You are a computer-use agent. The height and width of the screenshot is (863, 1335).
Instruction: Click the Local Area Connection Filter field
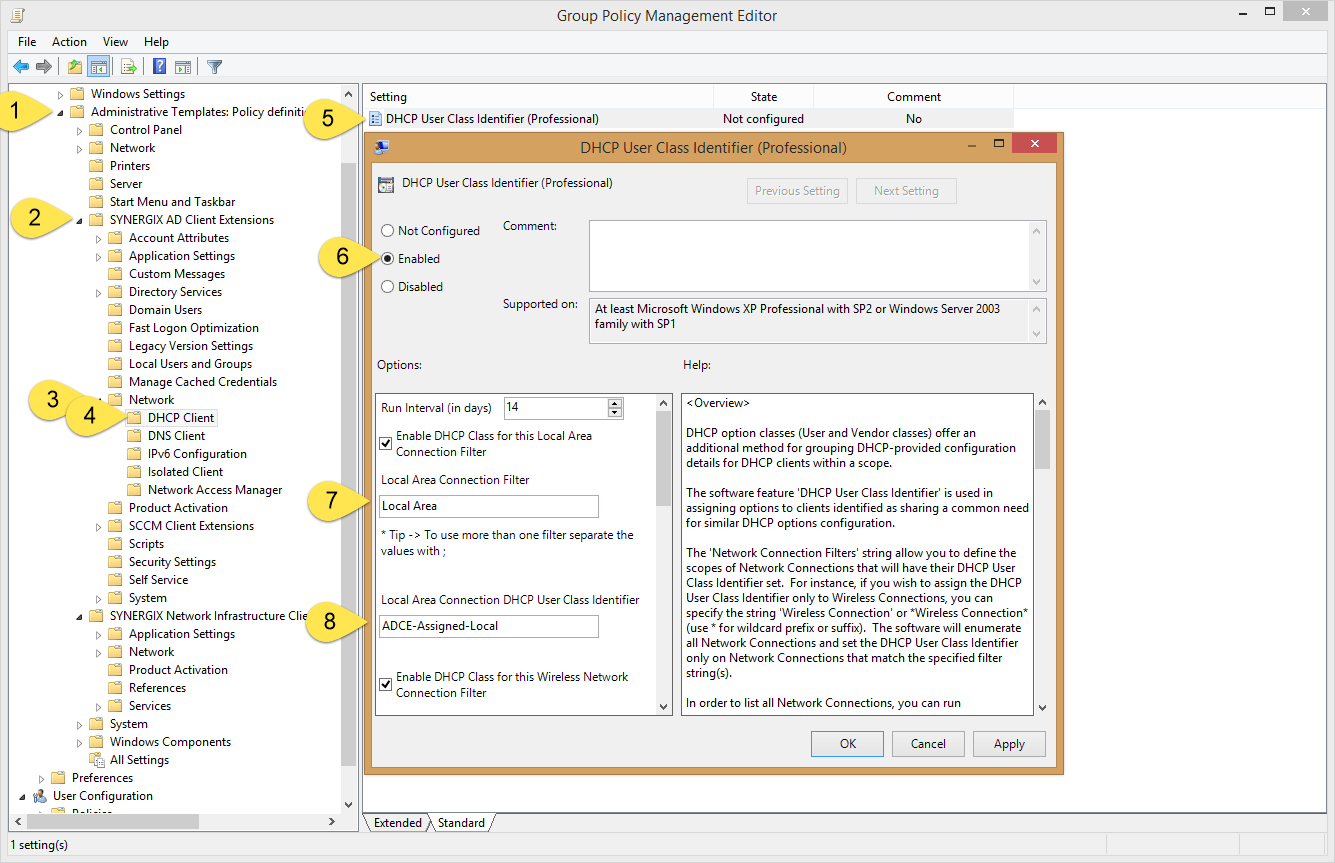click(489, 506)
